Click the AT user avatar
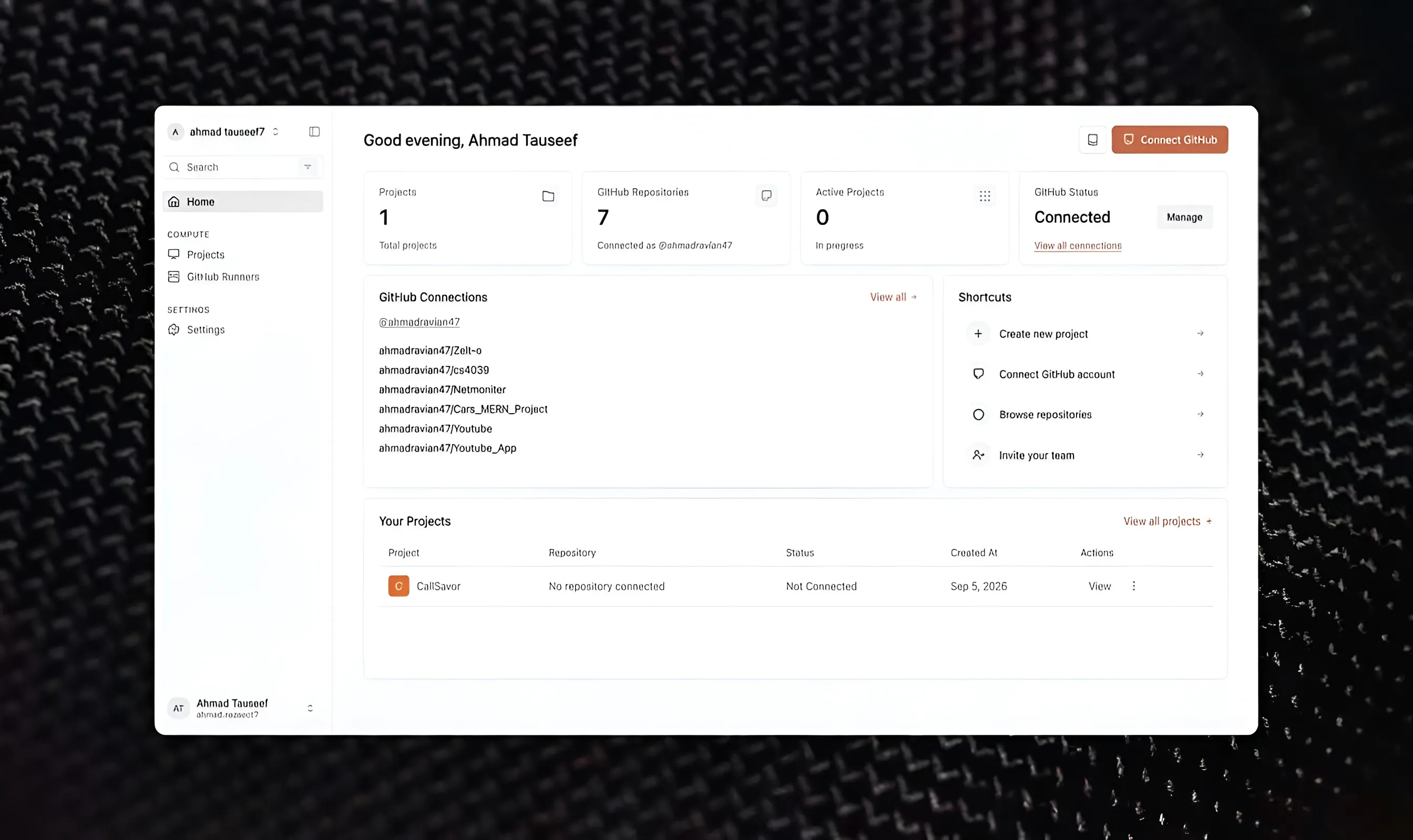 click(178, 708)
